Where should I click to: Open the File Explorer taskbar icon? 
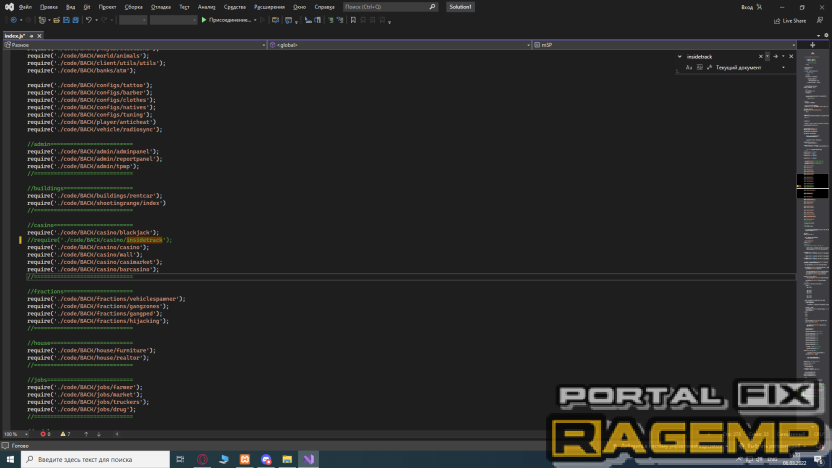287,459
